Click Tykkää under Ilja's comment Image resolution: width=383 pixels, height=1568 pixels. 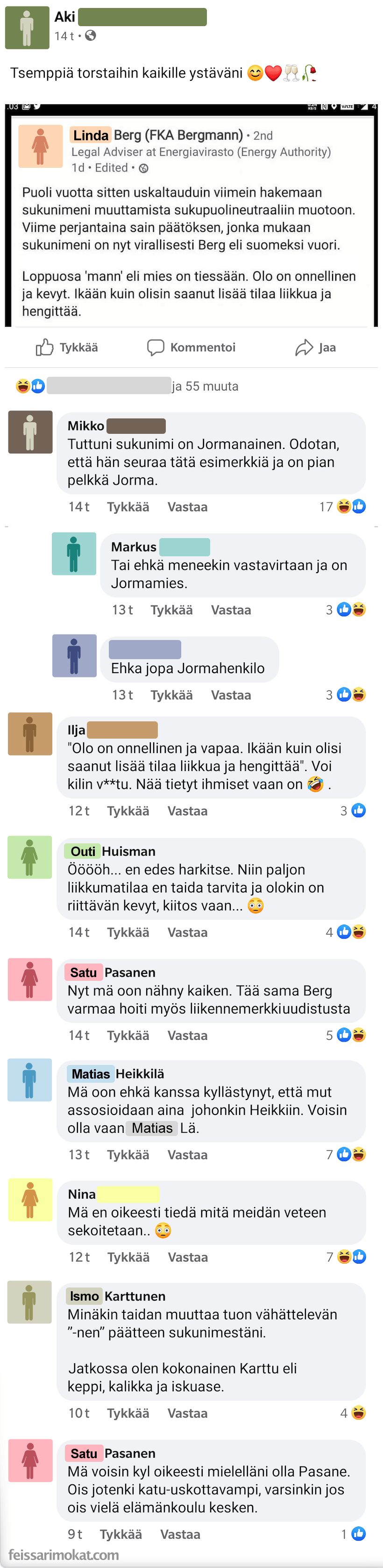(x=128, y=811)
